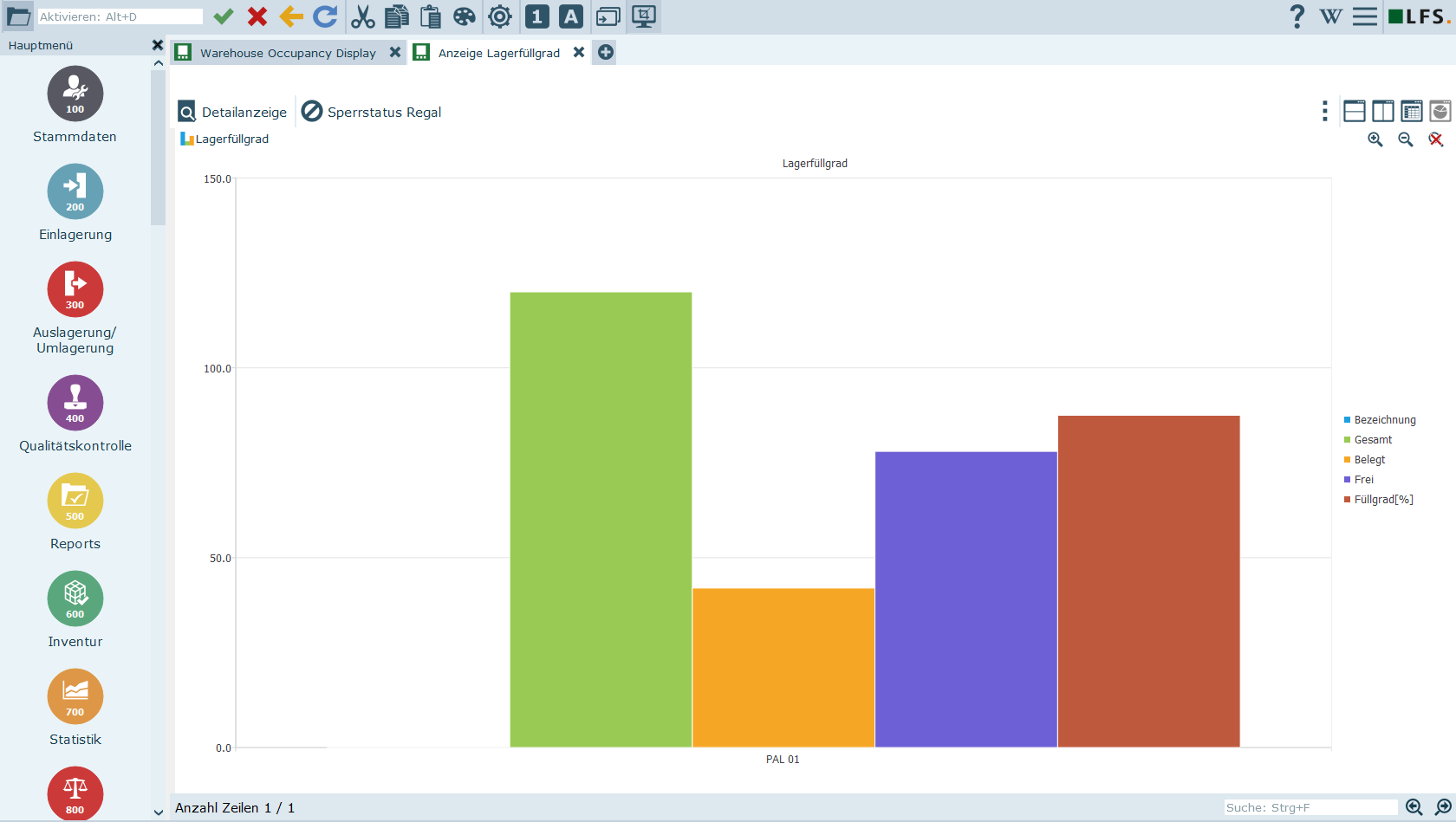Open the scales icon menu 800
1456x822 pixels.
75,793
